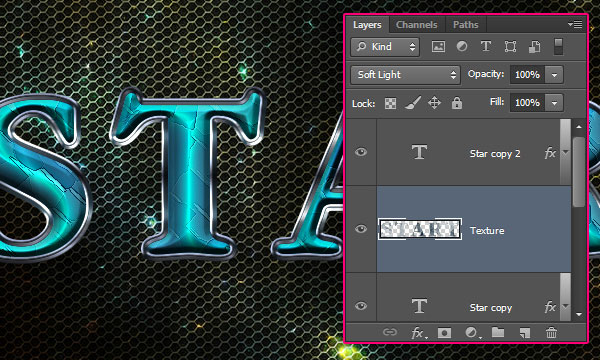Lock all padlock icon
This screenshot has height=360, width=600.
457,103
